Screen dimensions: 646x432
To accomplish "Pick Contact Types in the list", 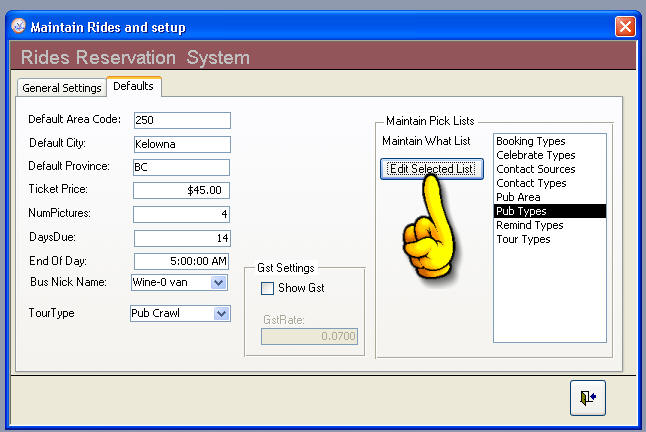I will (531, 184).
